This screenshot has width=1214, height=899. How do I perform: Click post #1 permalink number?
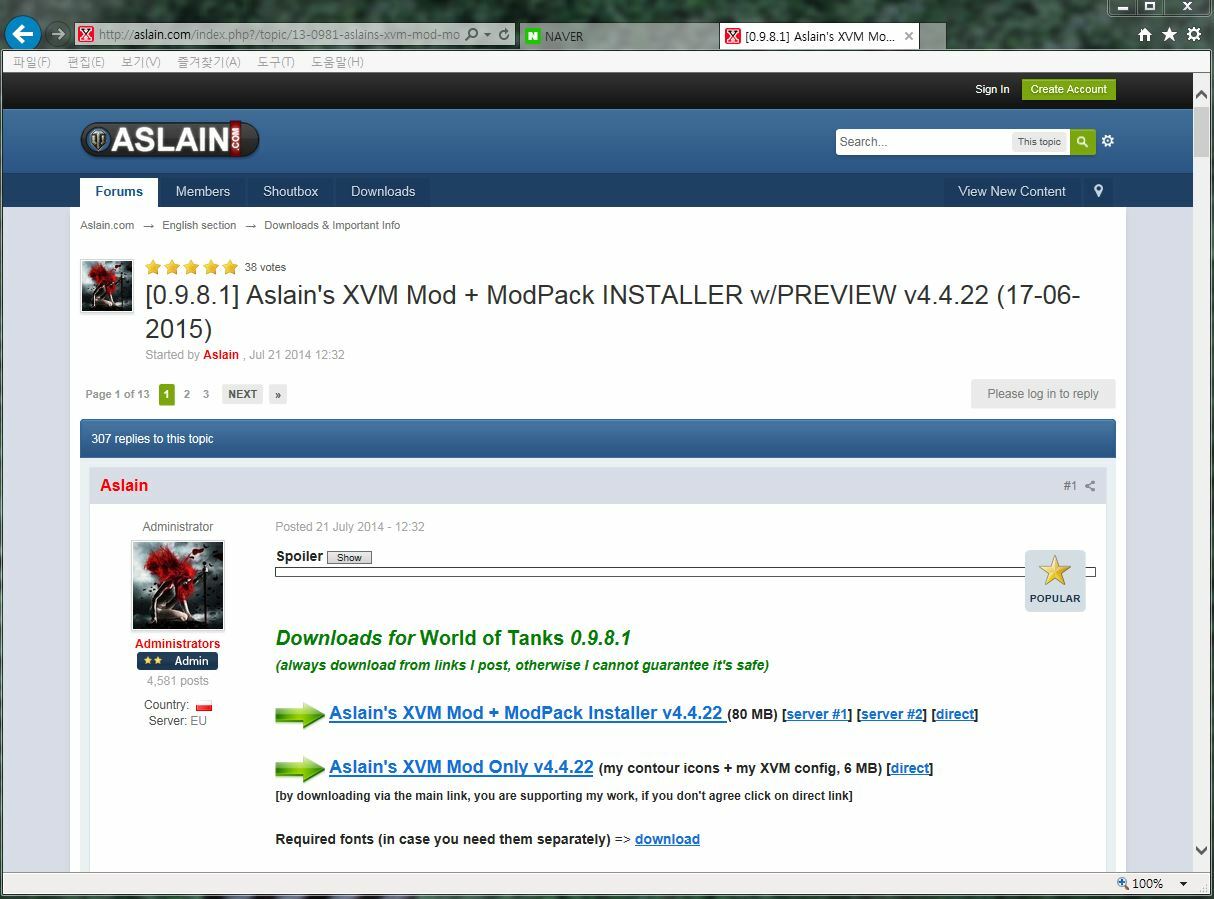tap(1070, 486)
